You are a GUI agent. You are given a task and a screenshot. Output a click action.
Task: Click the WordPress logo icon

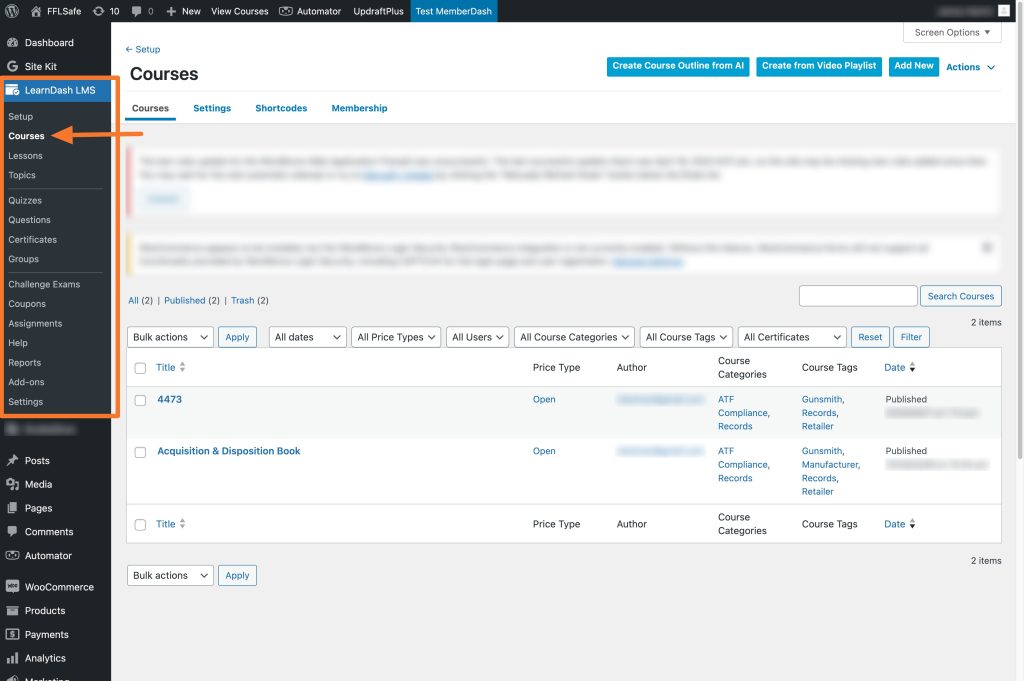(12, 11)
